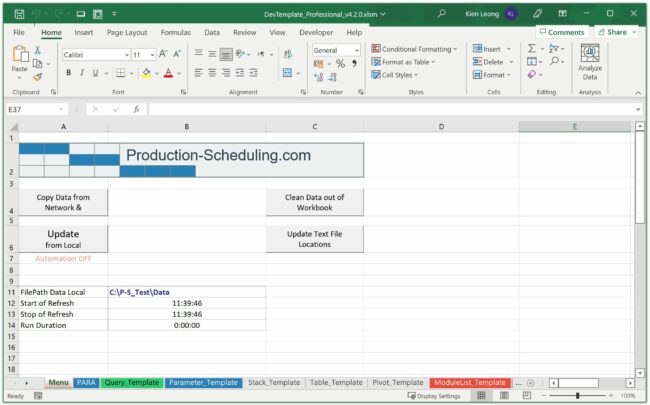
Task: Open the Formulas ribbon tab
Action: click(176, 32)
